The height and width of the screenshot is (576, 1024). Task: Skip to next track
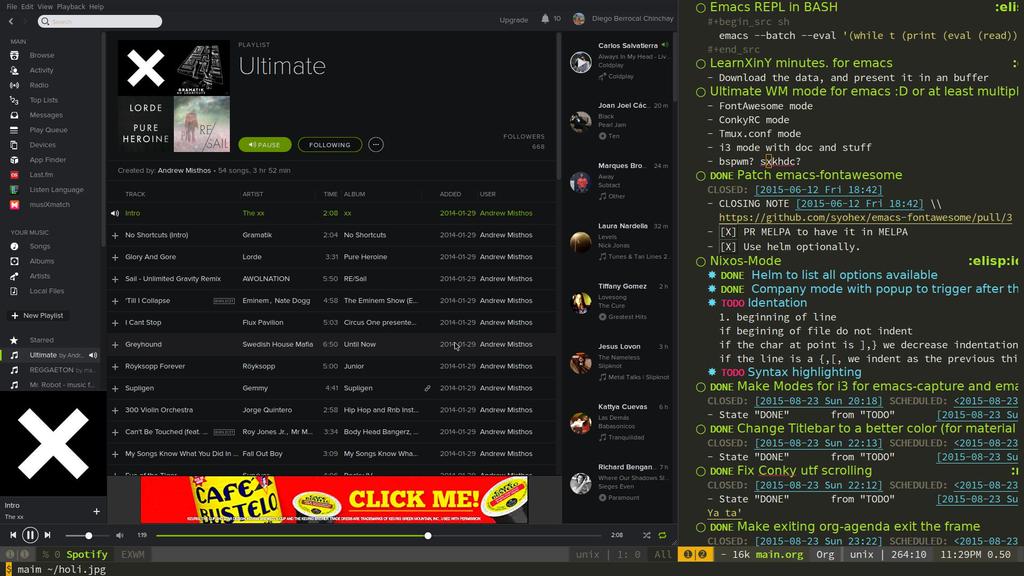tap(47, 535)
